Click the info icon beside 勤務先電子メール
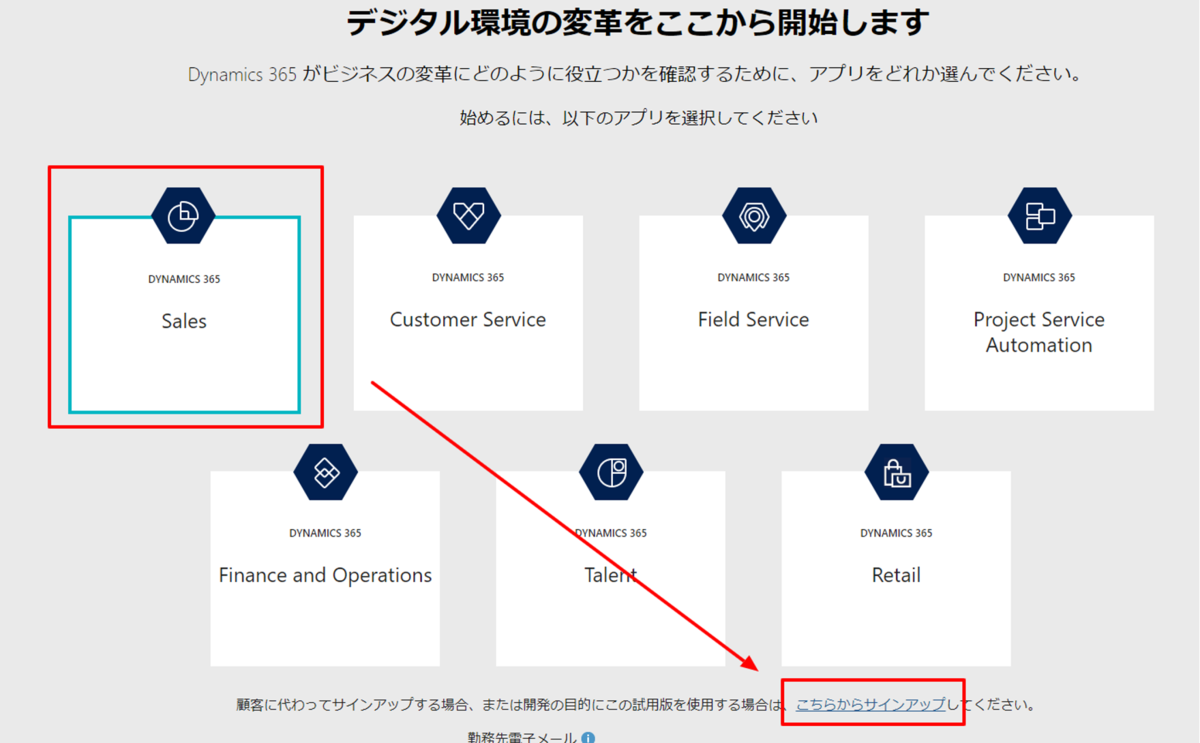This screenshot has height=743, width=1200. (588, 738)
